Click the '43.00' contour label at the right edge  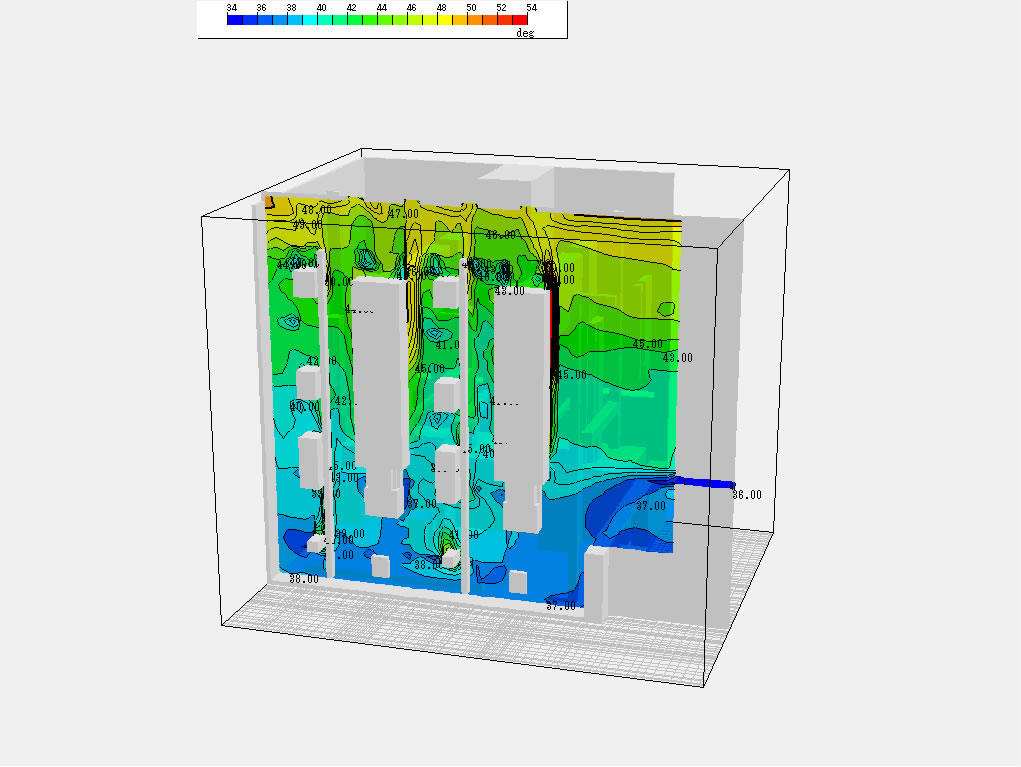(x=677, y=357)
